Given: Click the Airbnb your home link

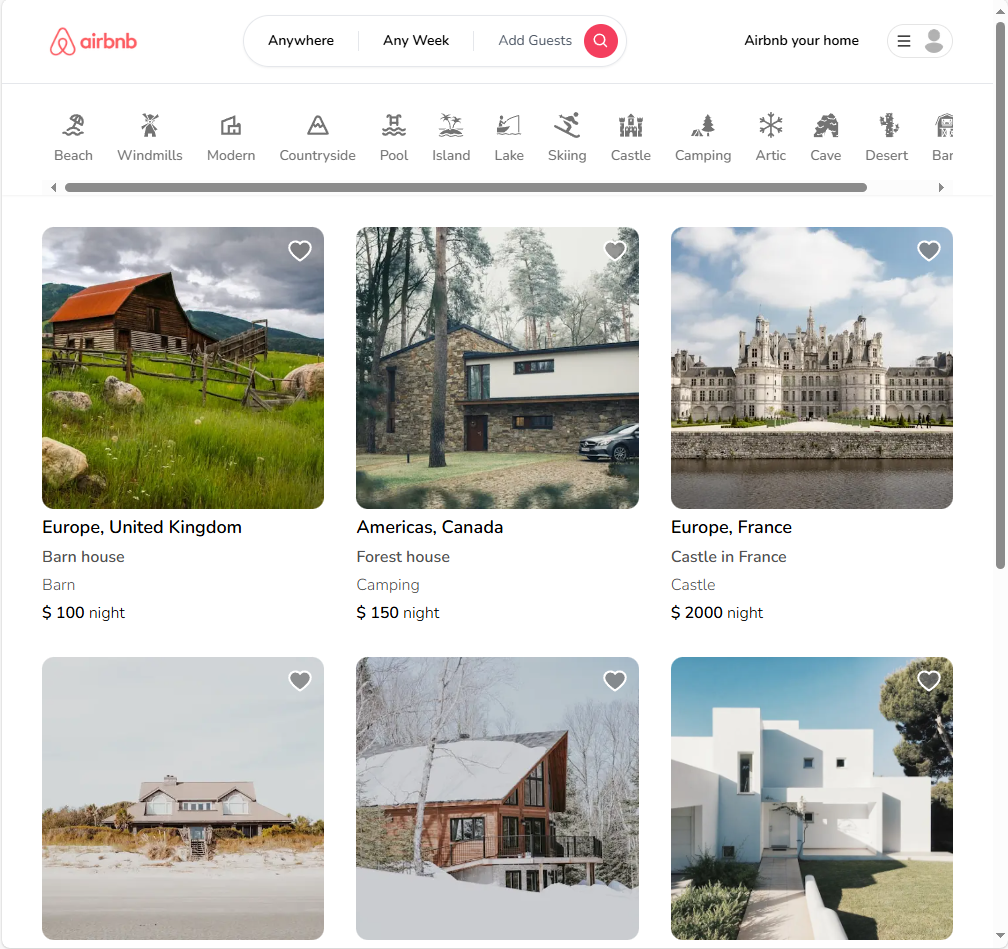Looking at the screenshot, I should click(x=801, y=41).
